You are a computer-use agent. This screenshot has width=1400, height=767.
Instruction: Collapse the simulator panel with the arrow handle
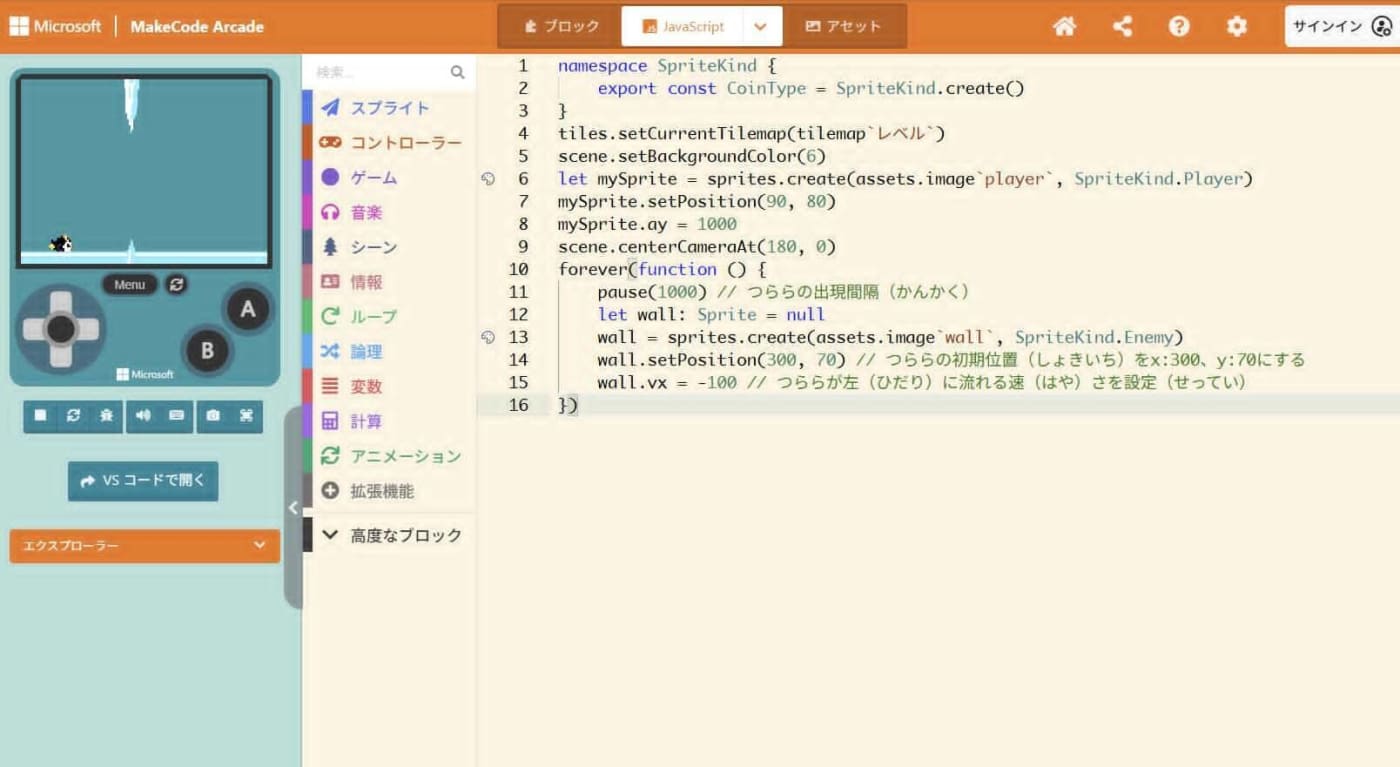(293, 508)
